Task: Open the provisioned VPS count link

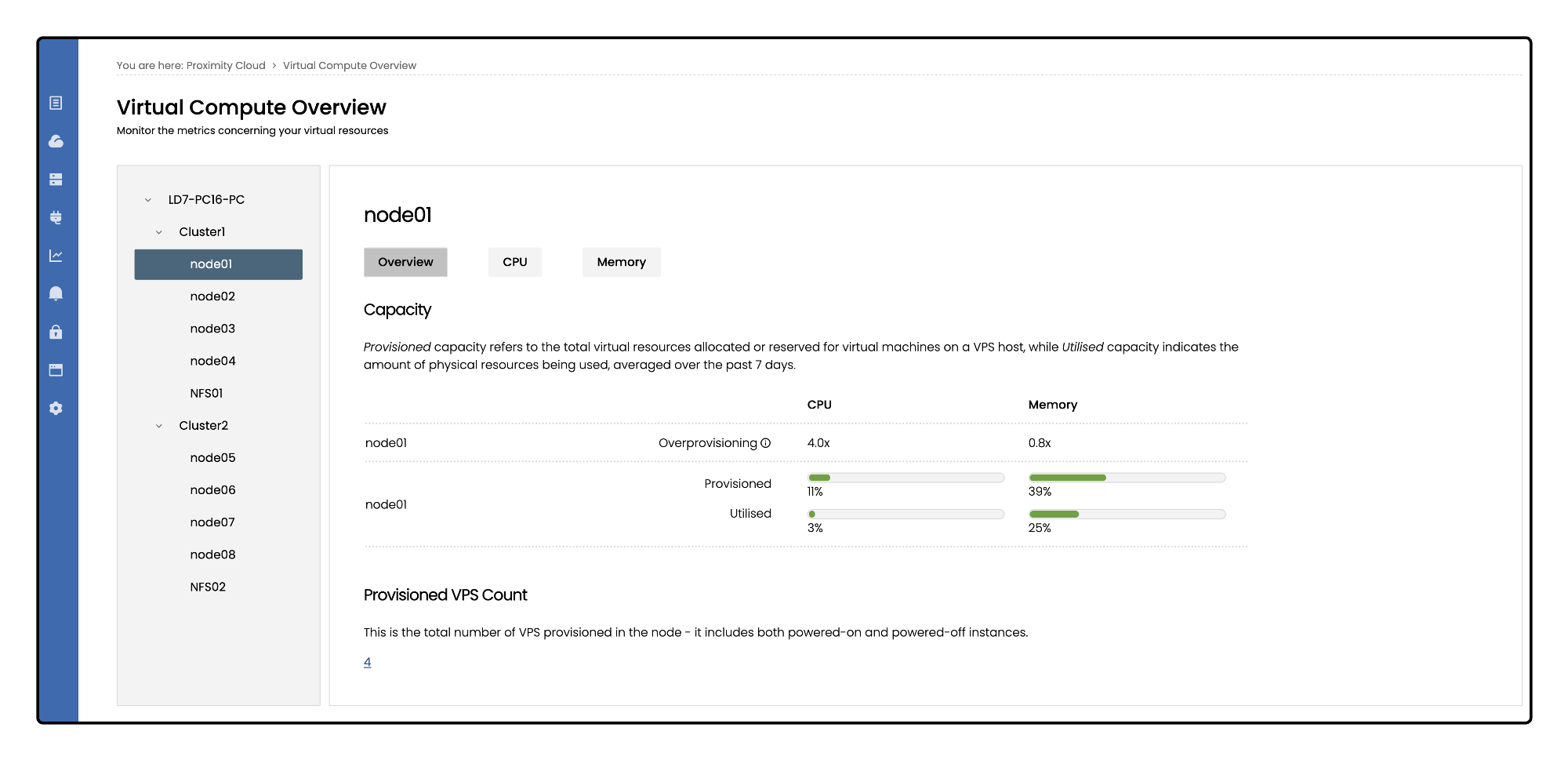Action: (367, 663)
